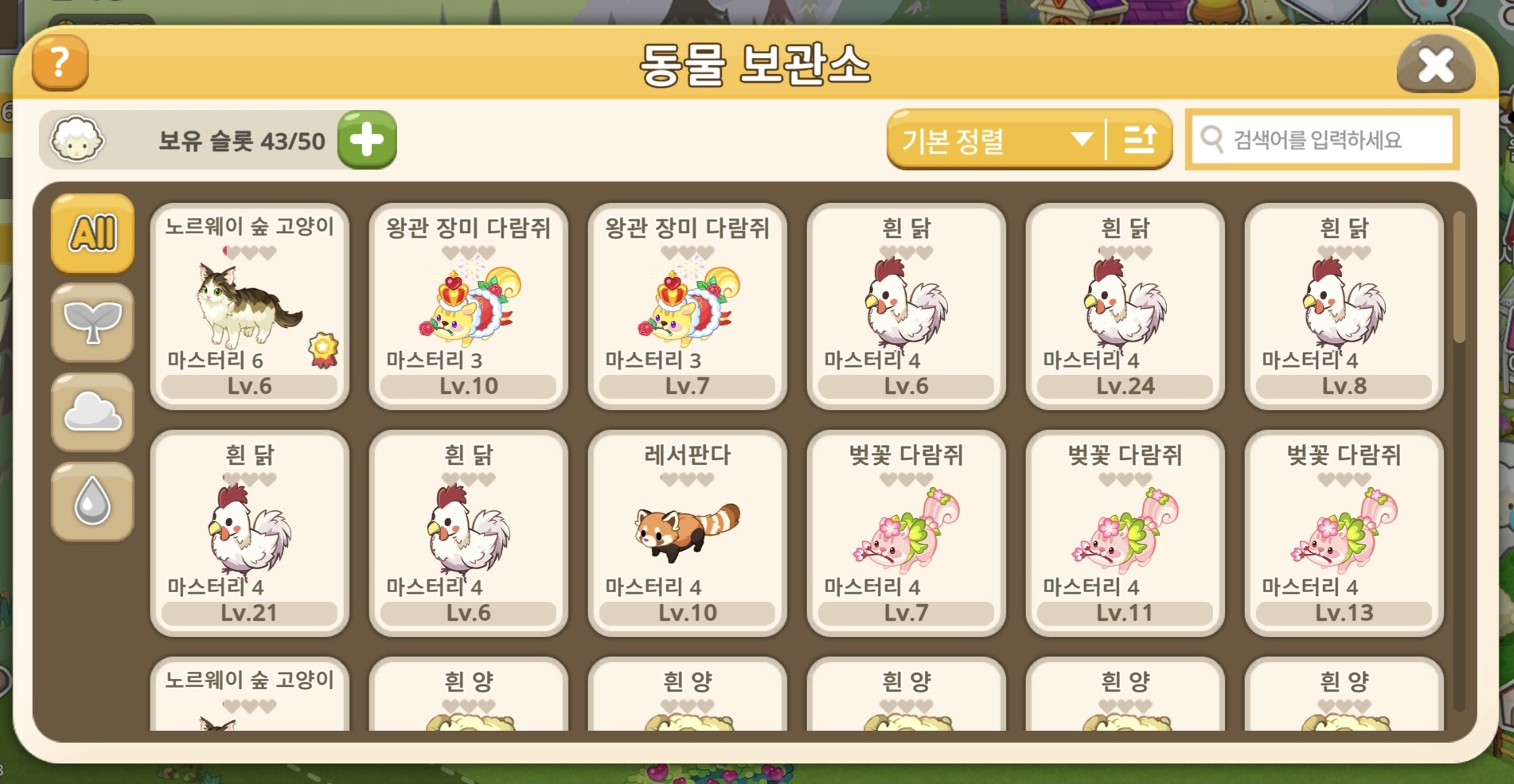Image resolution: width=1514 pixels, height=784 pixels.
Task: Click the search field 검색어를 입력하세요
Action: pos(1321,139)
